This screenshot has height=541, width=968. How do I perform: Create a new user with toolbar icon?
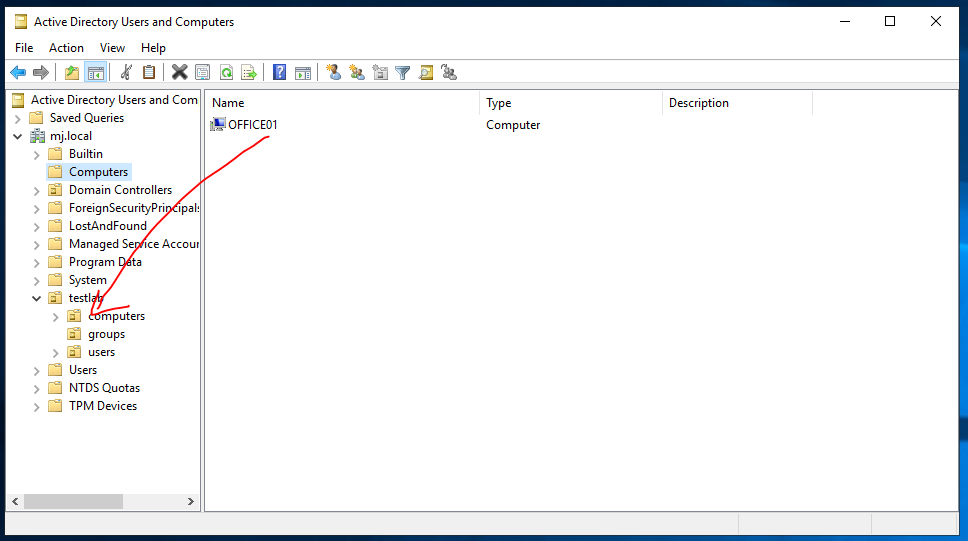click(333, 73)
